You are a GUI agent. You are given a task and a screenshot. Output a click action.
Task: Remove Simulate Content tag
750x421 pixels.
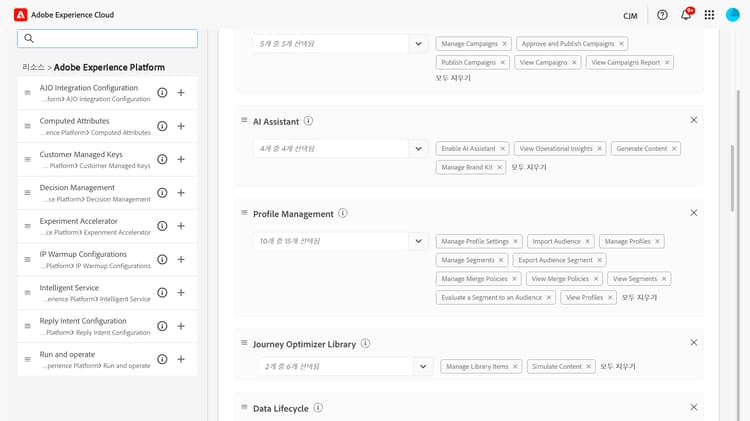click(x=589, y=366)
